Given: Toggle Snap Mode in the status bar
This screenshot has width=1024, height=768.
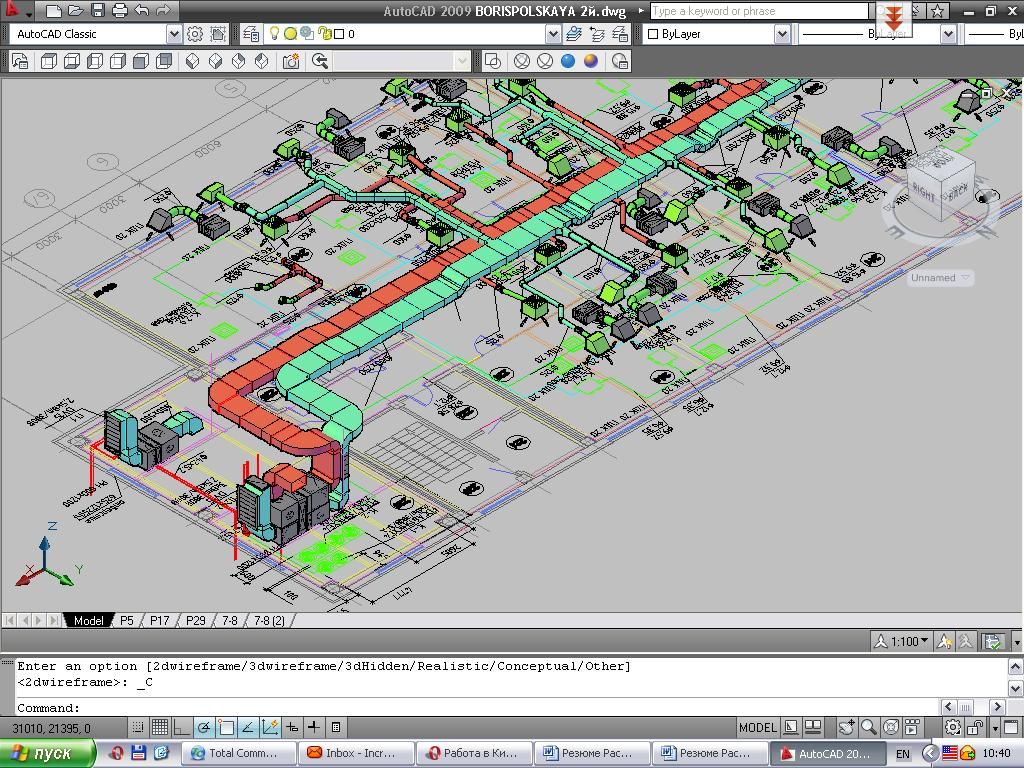Looking at the screenshot, I should click(x=139, y=727).
